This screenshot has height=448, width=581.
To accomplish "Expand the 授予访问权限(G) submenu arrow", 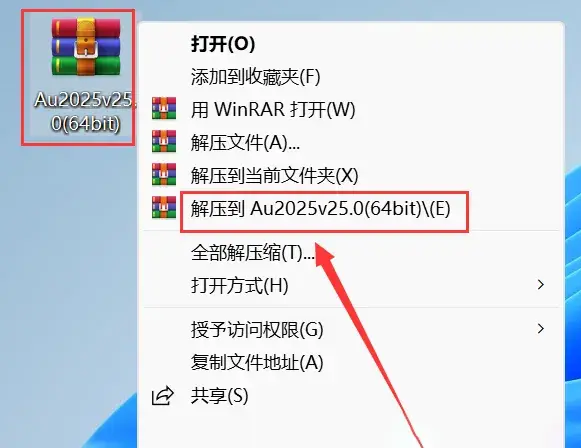I will [x=541, y=328].
